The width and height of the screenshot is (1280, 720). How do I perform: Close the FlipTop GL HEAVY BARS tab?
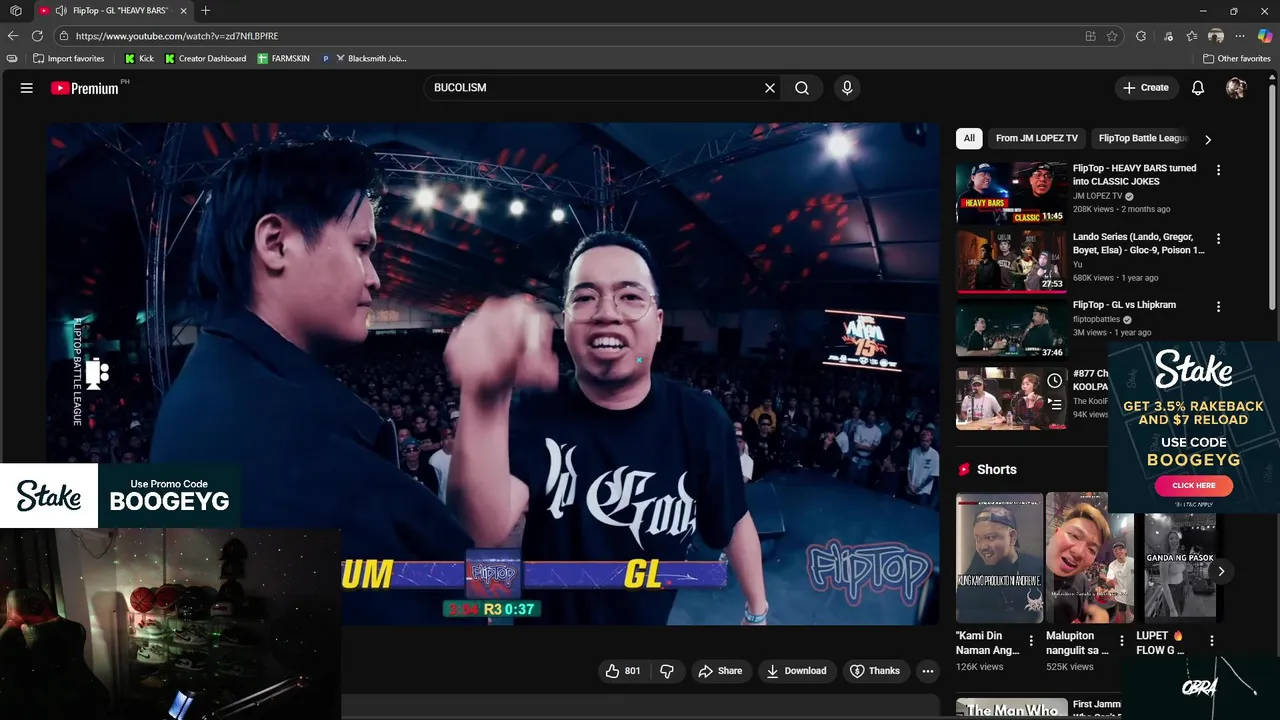pyautogui.click(x=184, y=11)
